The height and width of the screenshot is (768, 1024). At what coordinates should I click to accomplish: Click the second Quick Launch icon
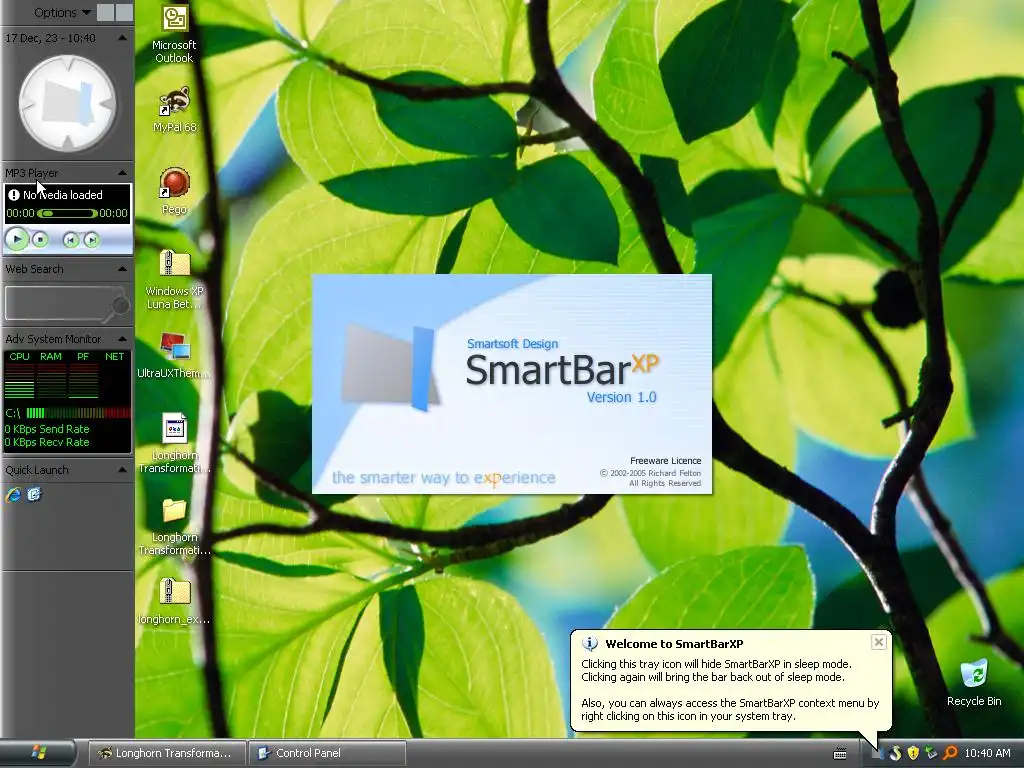point(35,494)
